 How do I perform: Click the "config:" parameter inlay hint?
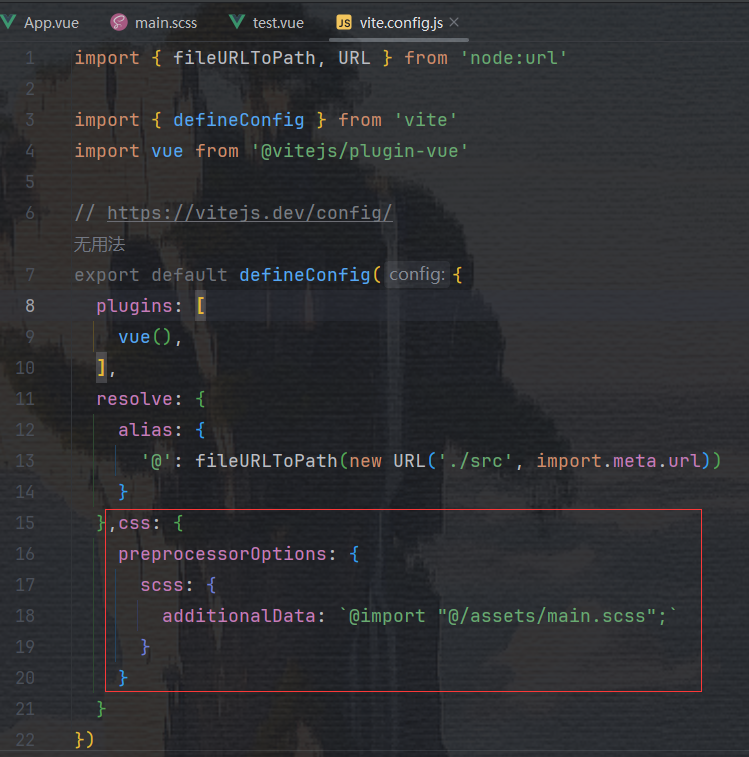[x=417, y=274]
